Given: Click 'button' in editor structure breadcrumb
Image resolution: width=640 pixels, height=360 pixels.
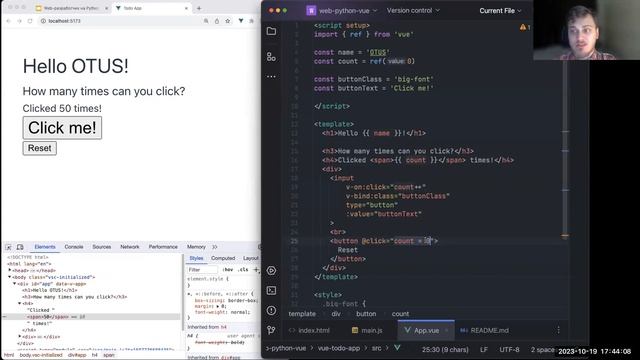Looking at the screenshot, I should [366, 314].
